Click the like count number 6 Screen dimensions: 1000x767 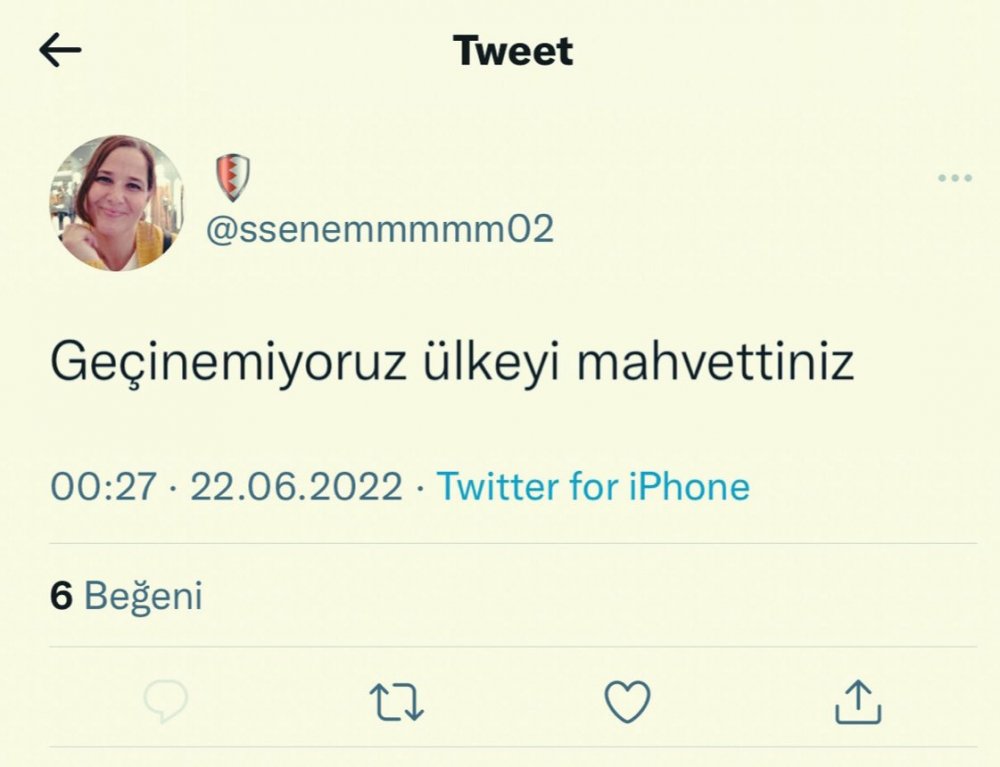click(62, 596)
